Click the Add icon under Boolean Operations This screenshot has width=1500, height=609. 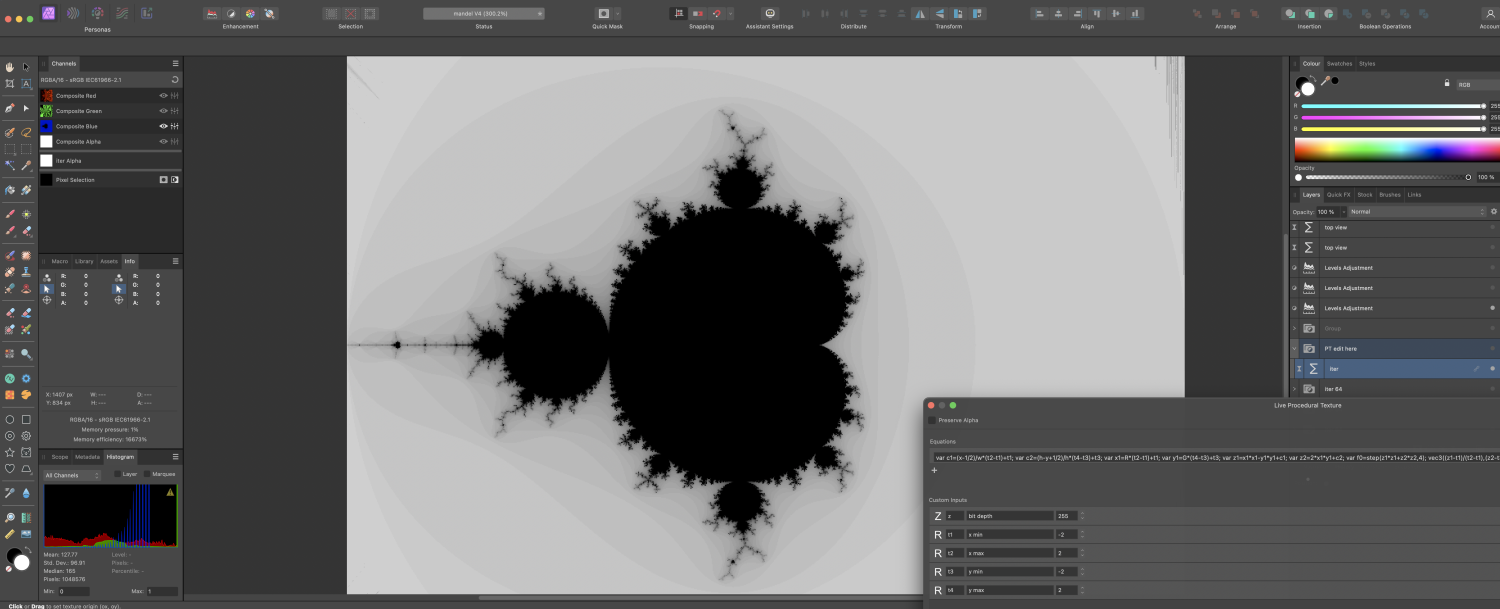coord(1347,13)
